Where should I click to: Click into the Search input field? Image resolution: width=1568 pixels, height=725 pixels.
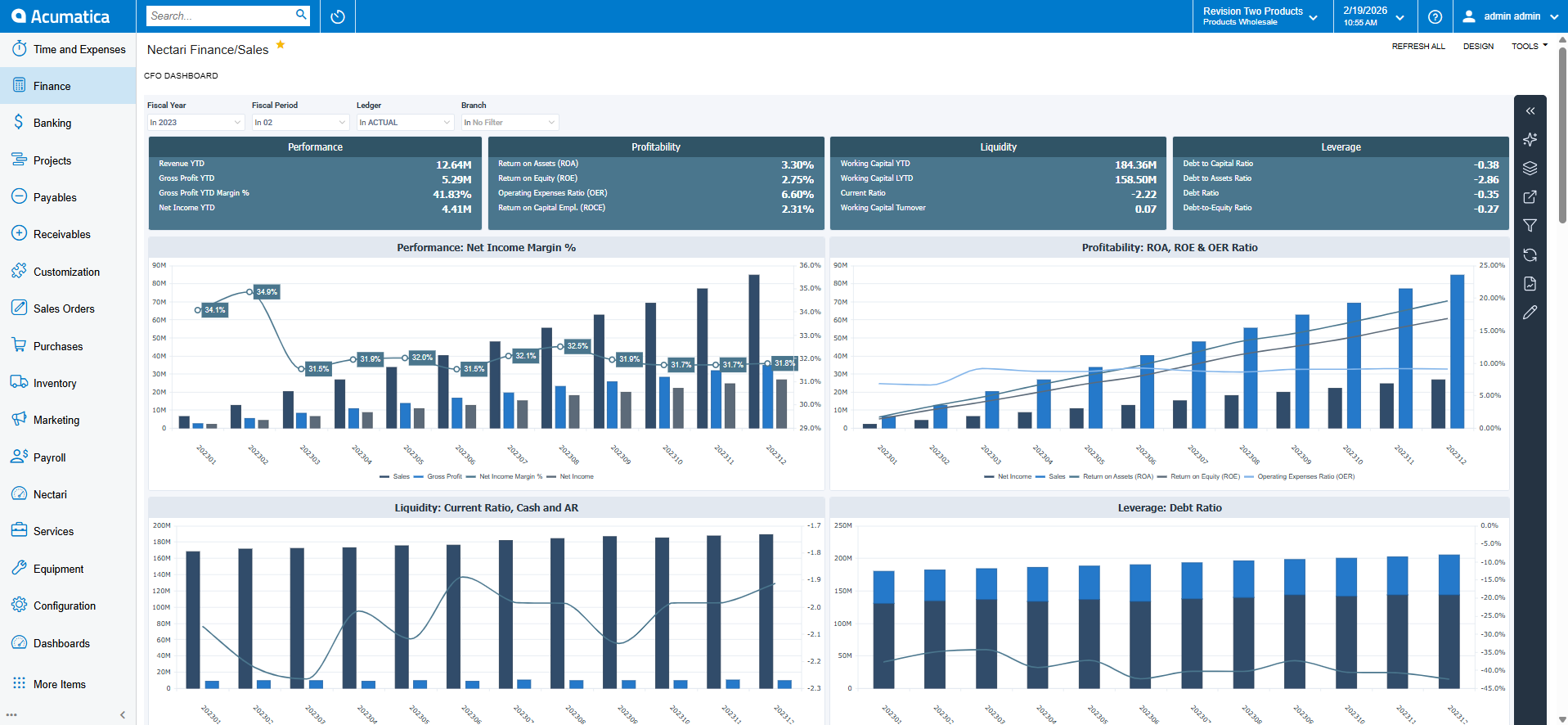(219, 16)
